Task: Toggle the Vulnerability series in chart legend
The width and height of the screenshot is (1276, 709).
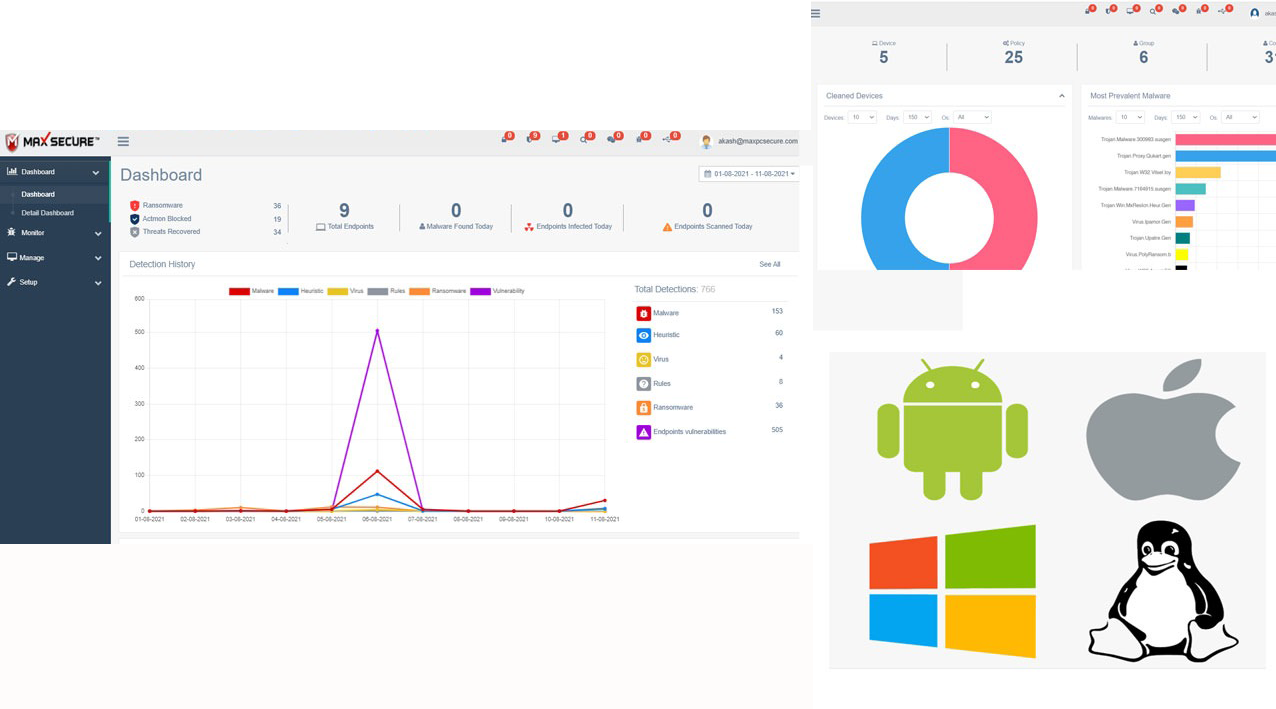Action: click(497, 291)
